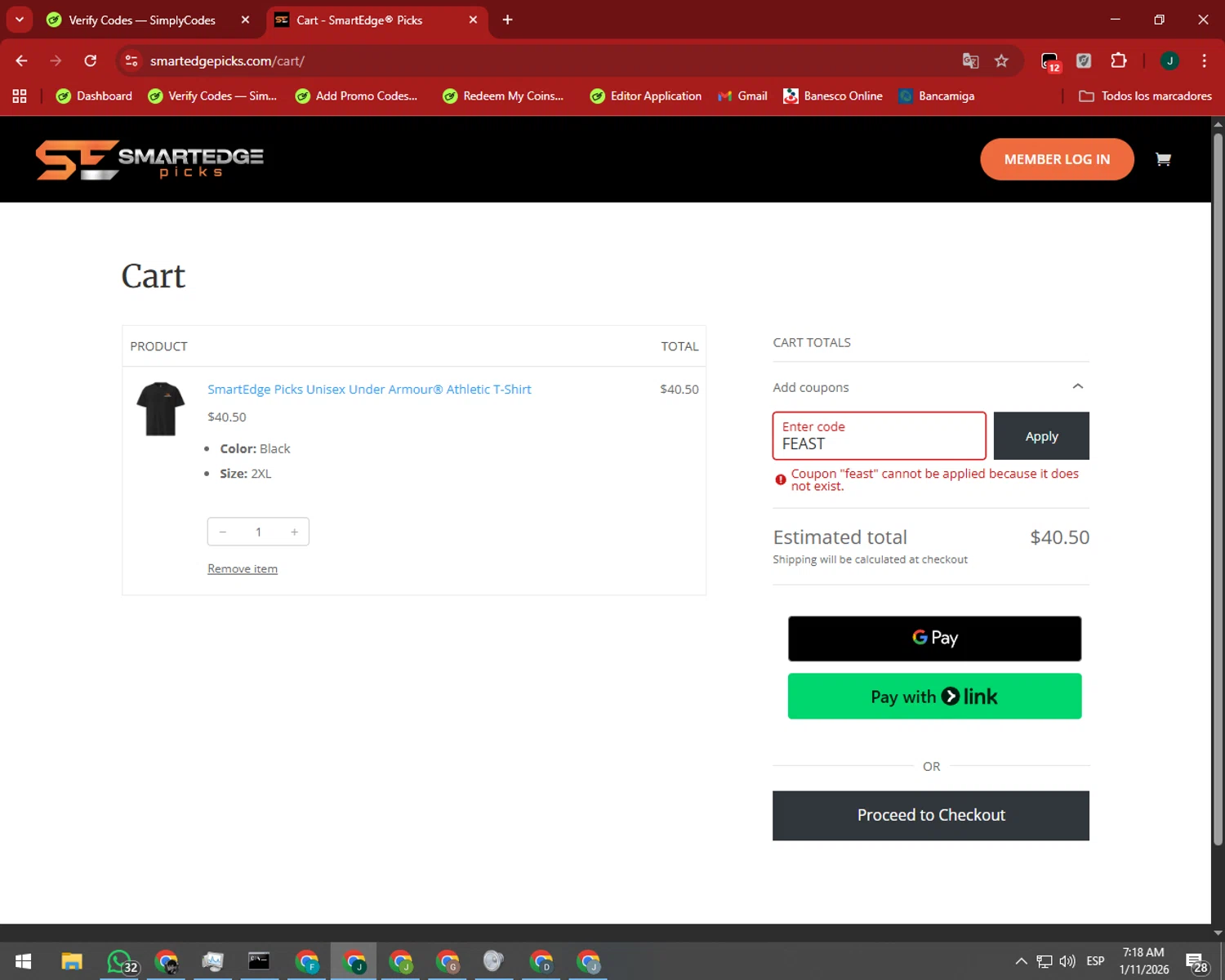Click the browser forward arrow
This screenshot has height=980, width=1225.
[x=56, y=60]
